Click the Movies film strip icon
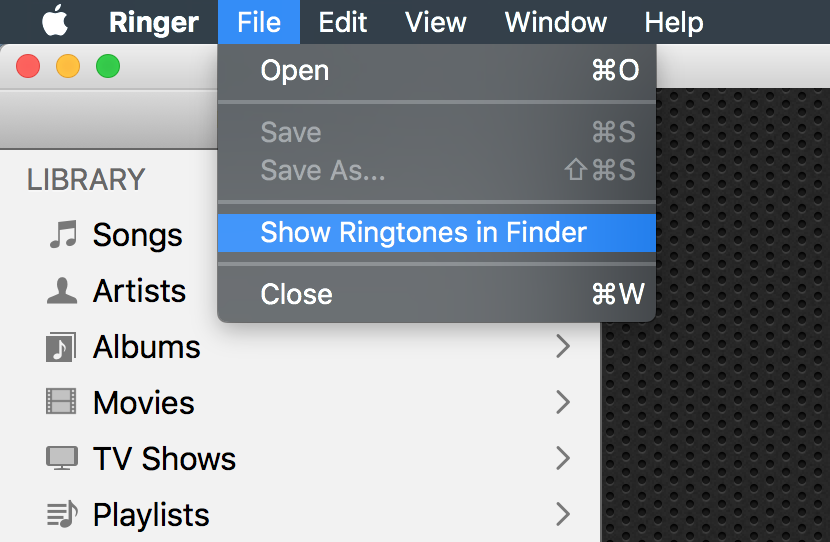 (62, 403)
